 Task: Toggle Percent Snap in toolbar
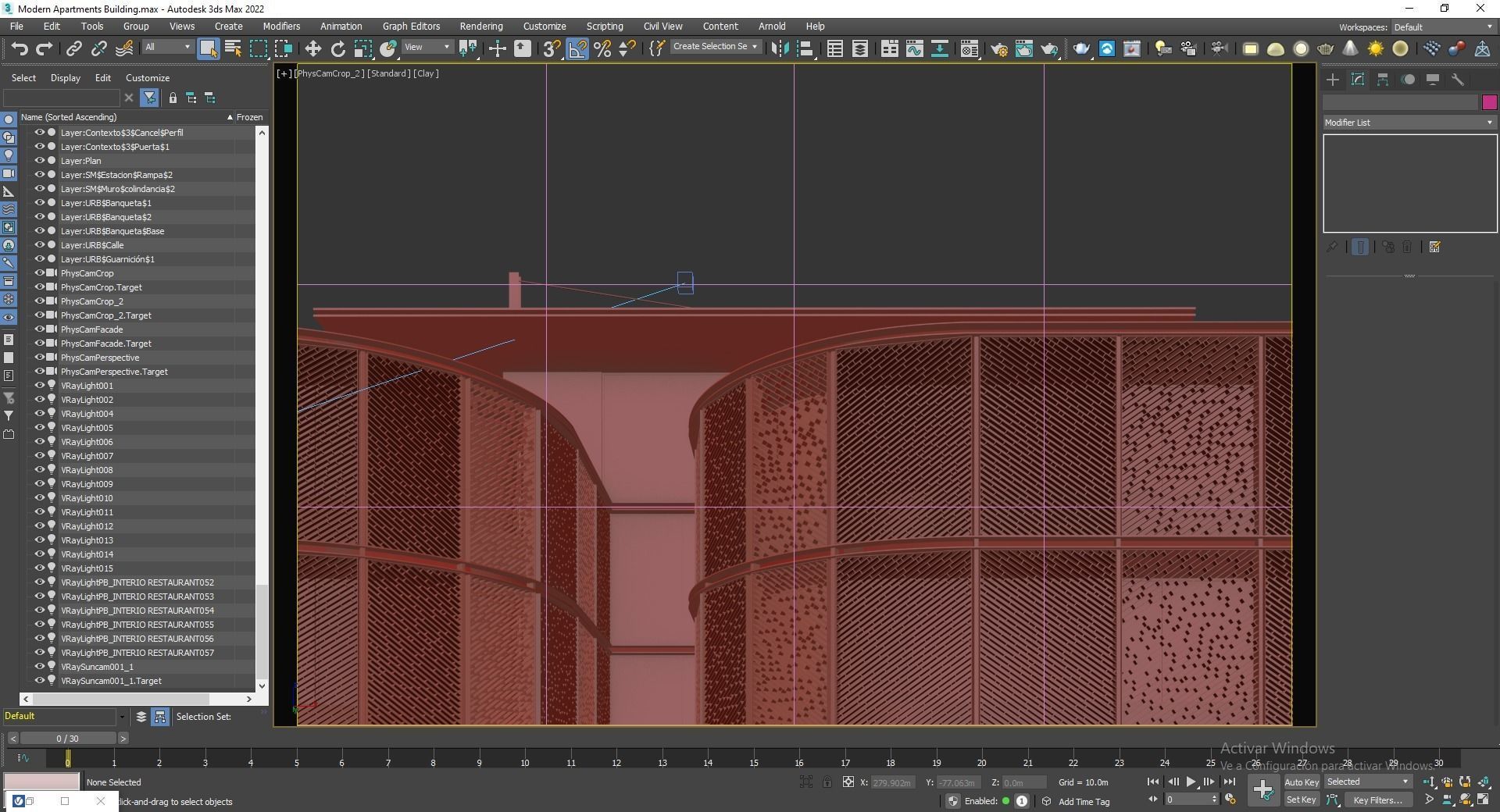tap(602, 48)
